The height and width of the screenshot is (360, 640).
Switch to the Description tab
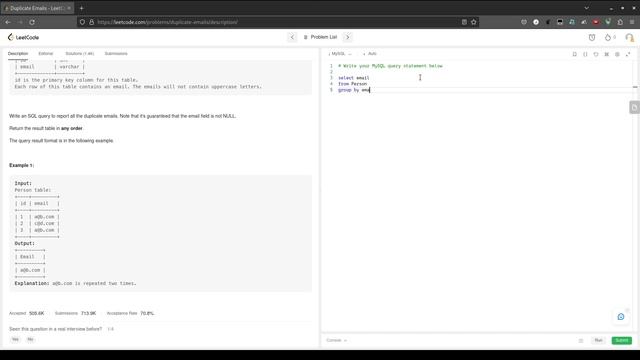pyautogui.click(x=18, y=53)
